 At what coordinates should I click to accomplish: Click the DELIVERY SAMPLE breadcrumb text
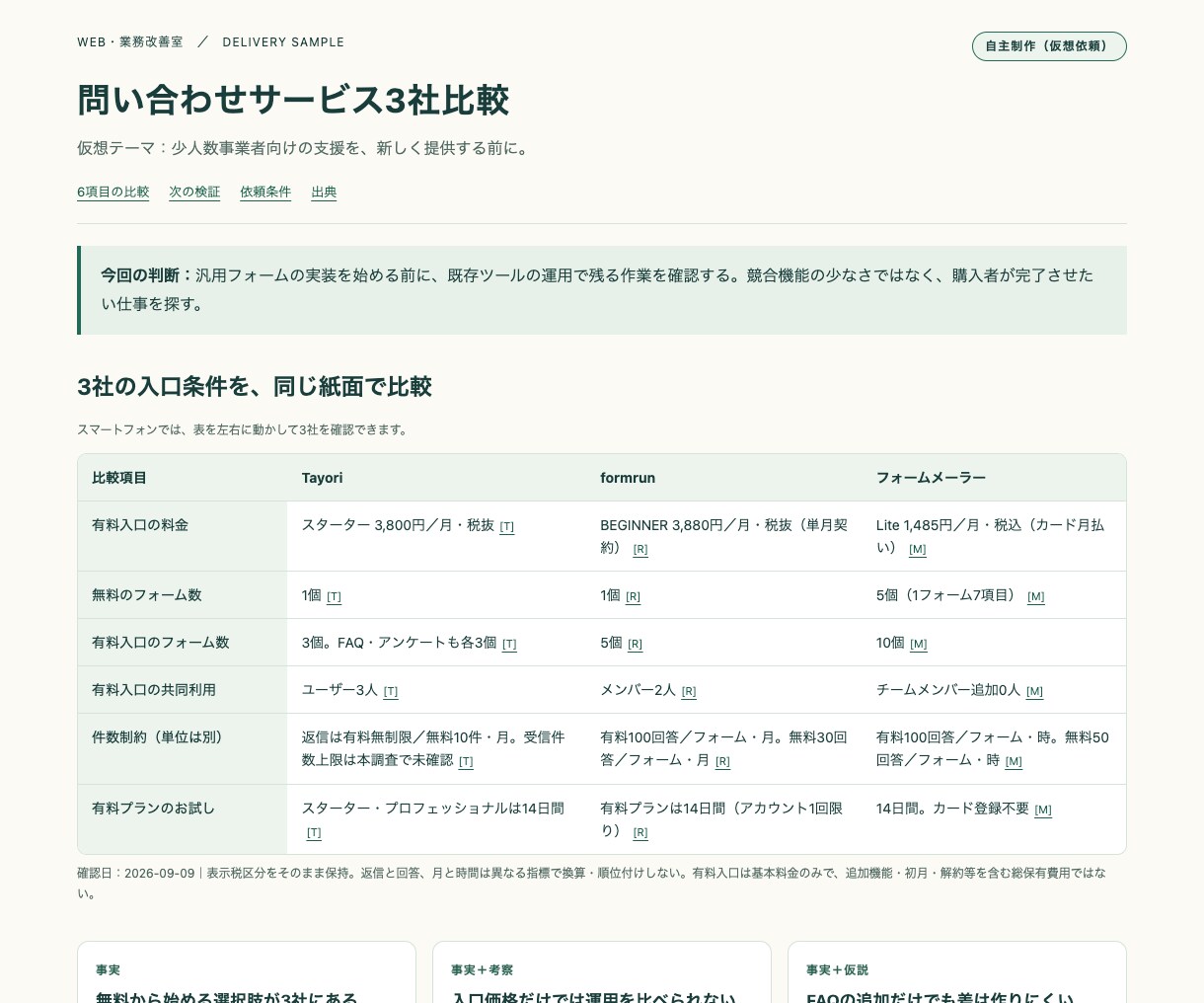click(x=283, y=42)
